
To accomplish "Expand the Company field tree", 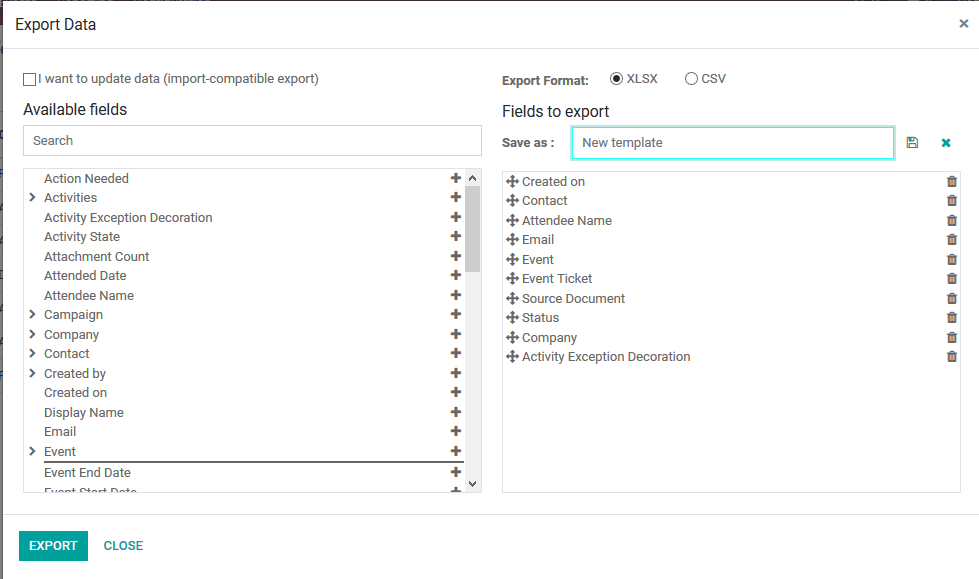I will (32, 334).
